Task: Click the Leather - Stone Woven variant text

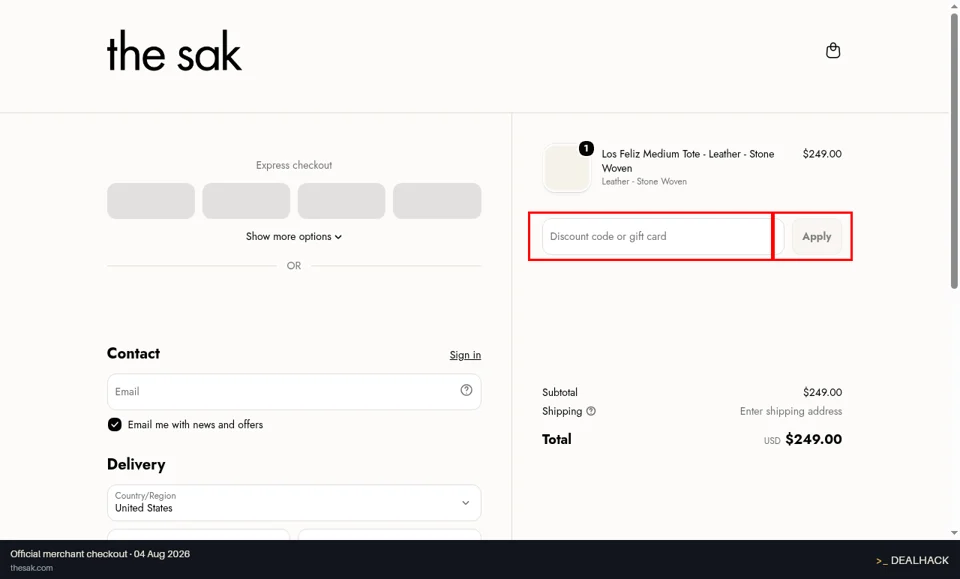Action: (x=644, y=182)
